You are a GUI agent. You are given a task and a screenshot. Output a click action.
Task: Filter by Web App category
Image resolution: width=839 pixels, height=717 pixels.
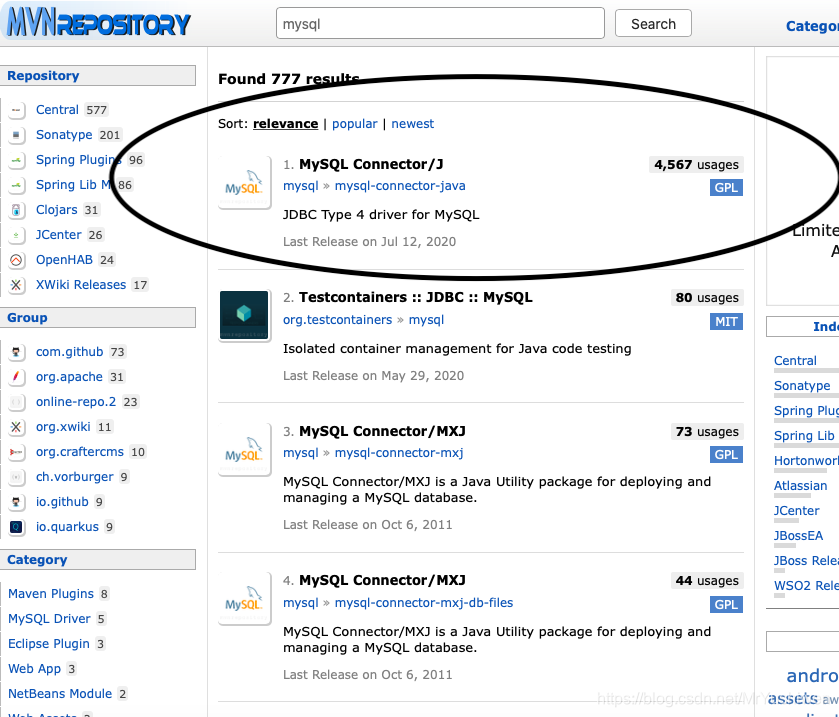pyautogui.click(x=35, y=669)
